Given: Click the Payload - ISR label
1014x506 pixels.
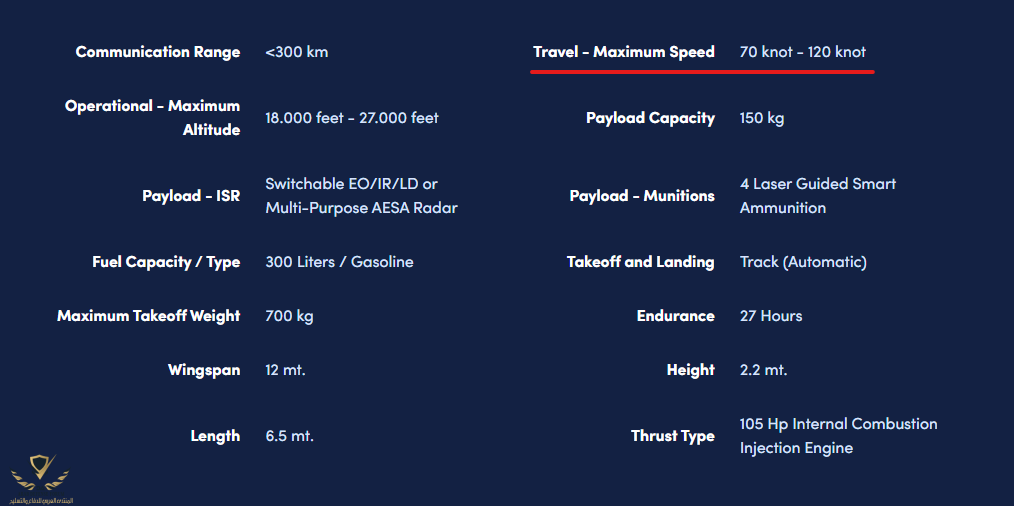Looking at the screenshot, I should click(x=191, y=196).
